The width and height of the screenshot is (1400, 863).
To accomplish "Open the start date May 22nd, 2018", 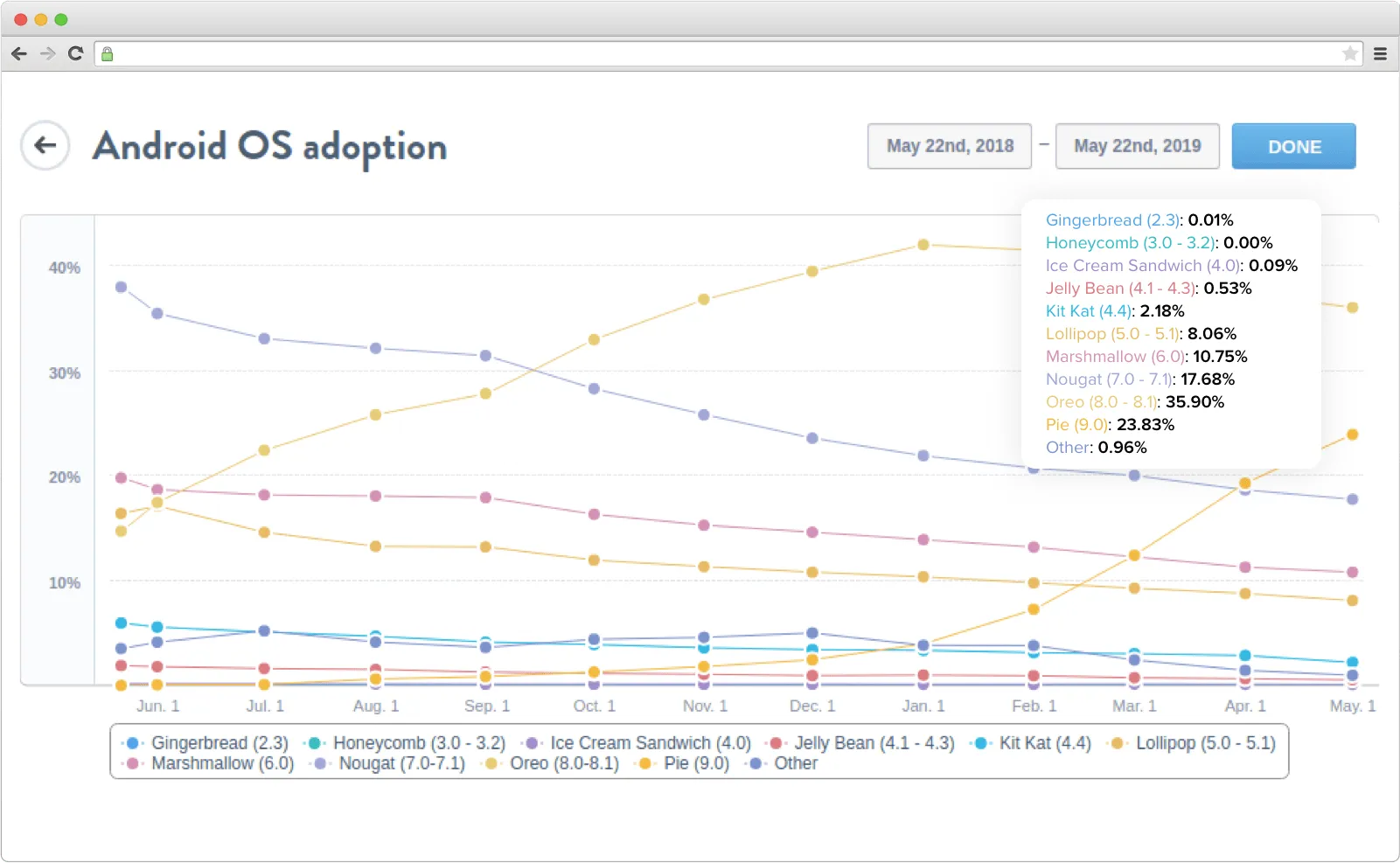I will [x=950, y=146].
